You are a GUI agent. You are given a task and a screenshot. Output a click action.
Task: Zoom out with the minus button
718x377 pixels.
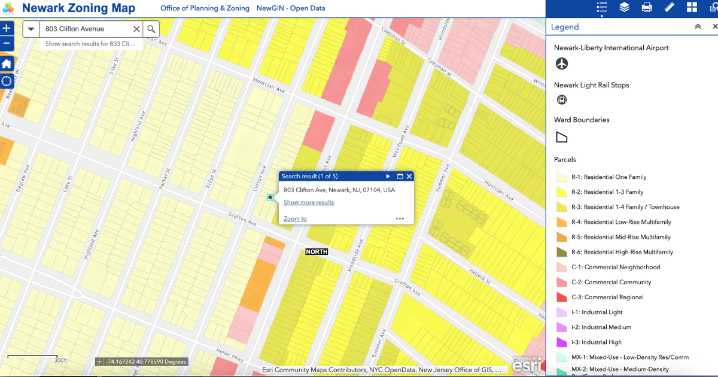pos(6,44)
